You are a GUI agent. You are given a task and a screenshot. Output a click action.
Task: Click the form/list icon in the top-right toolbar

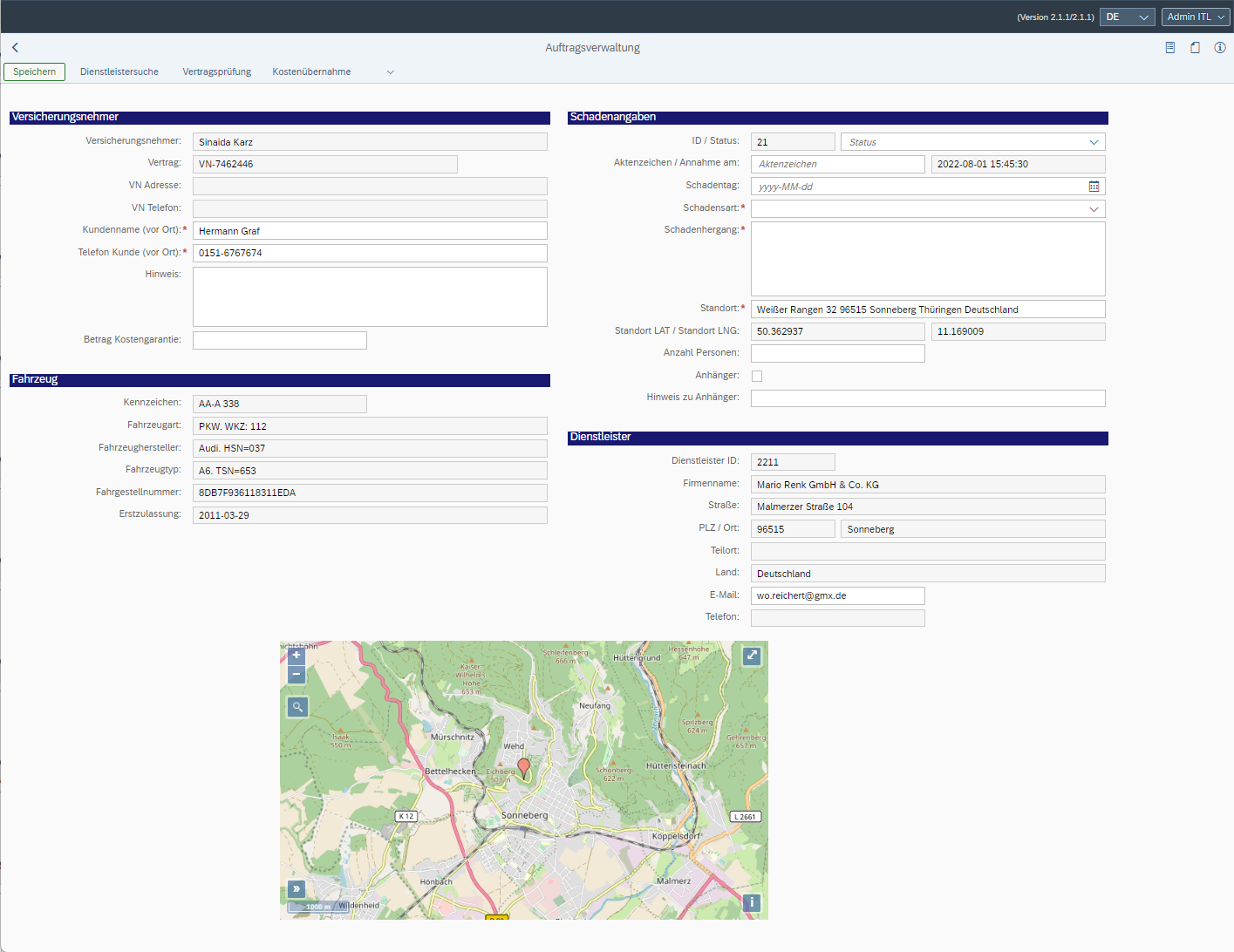tap(1169, 48)
